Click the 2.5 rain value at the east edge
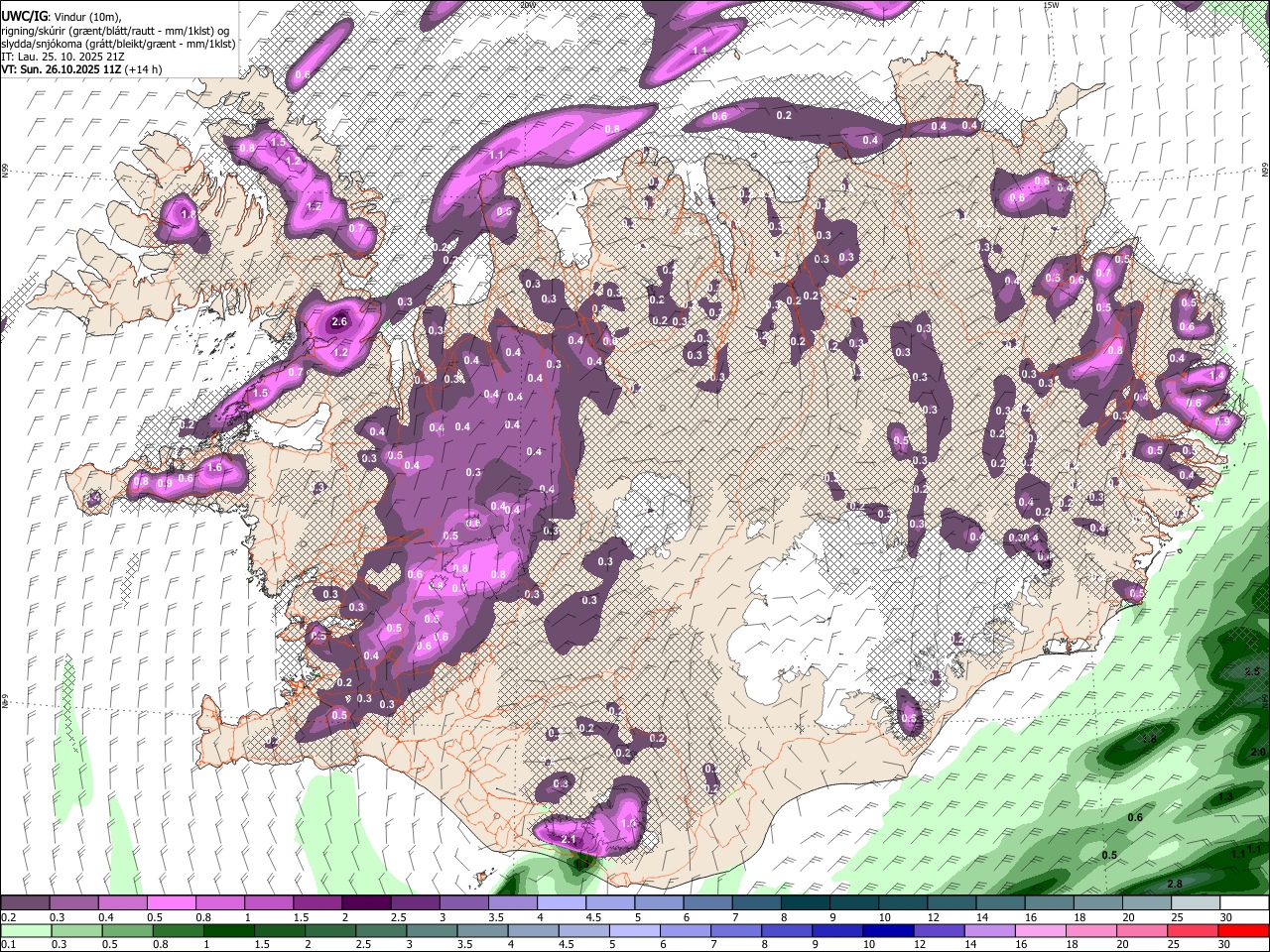 (1252, 672)
